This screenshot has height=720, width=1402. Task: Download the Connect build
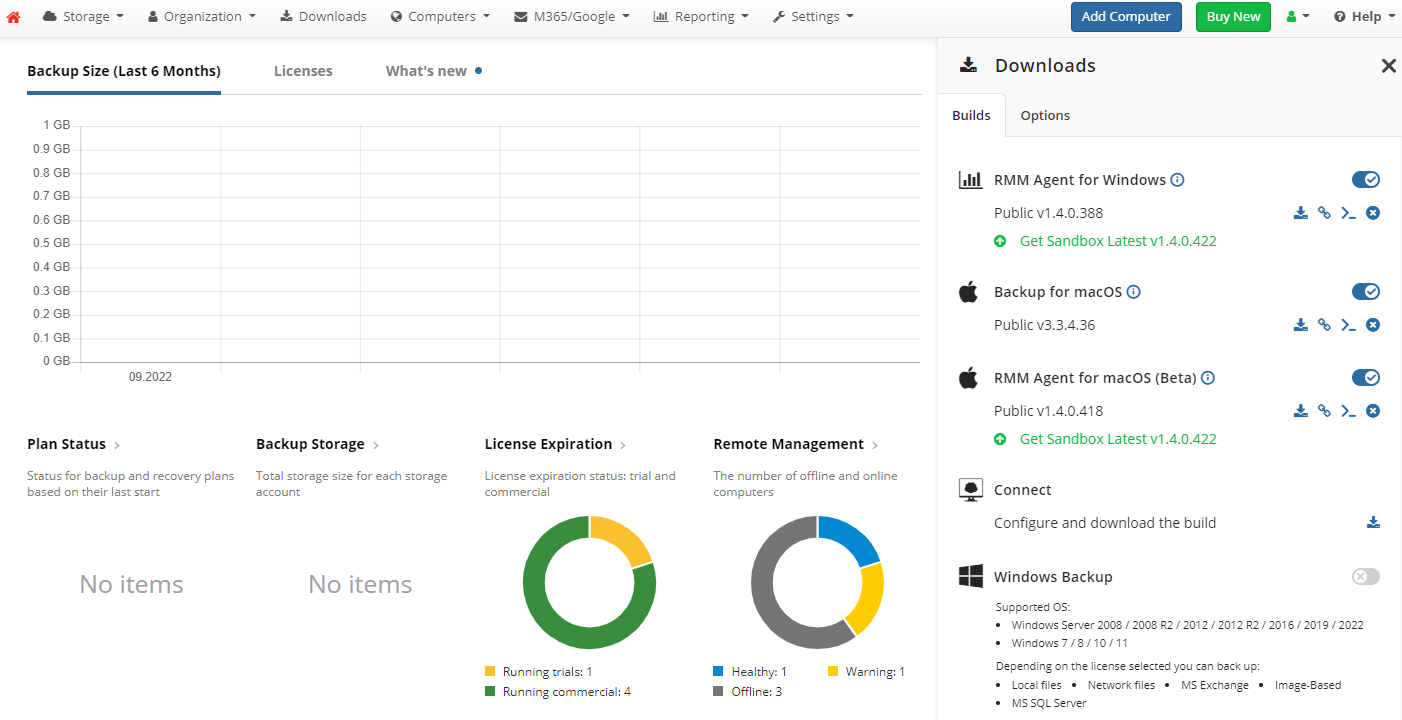pos(1373,523)
